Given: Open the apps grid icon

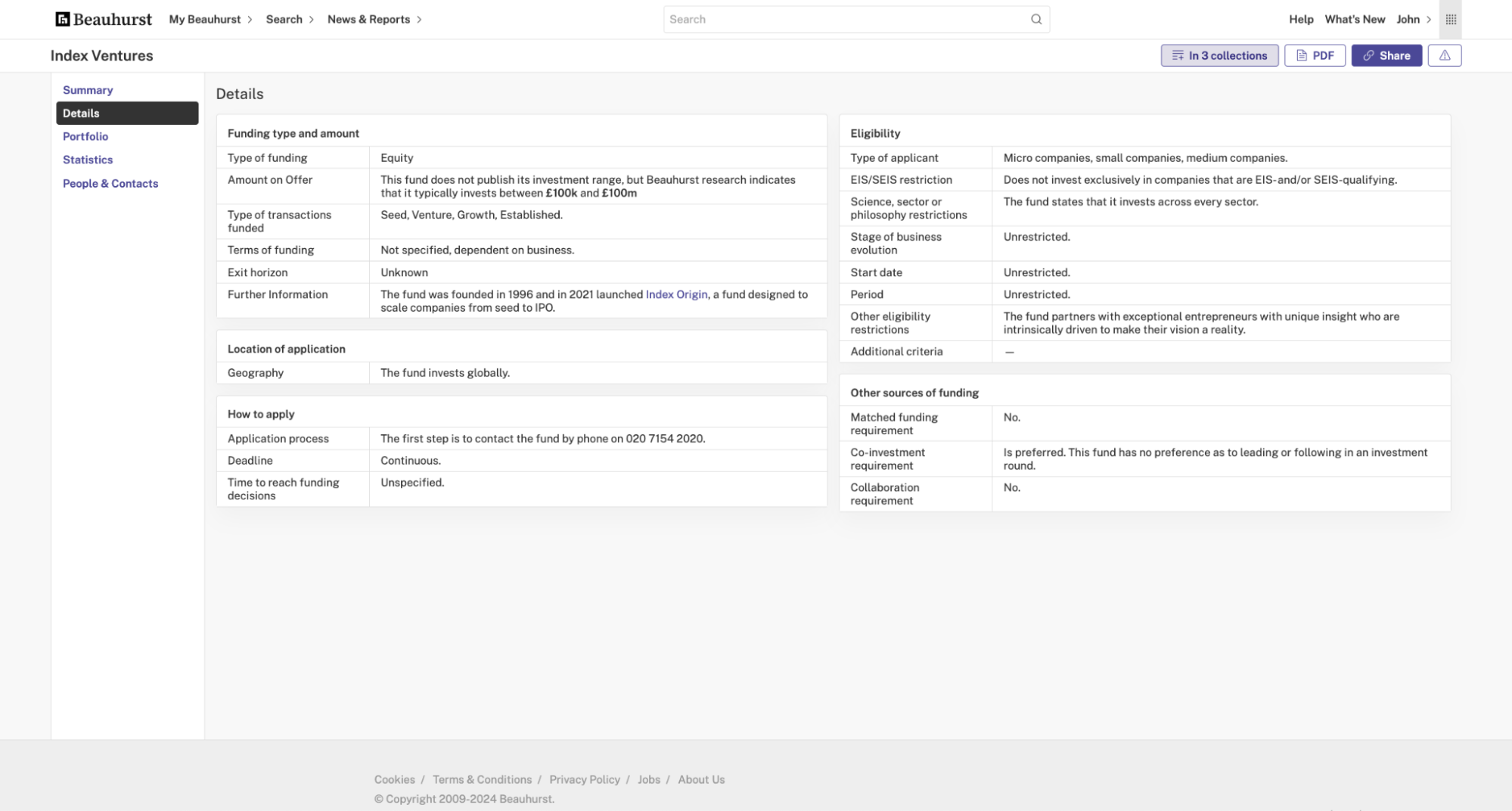Looking at the screenshot, I should click(x=1450, y=19).
